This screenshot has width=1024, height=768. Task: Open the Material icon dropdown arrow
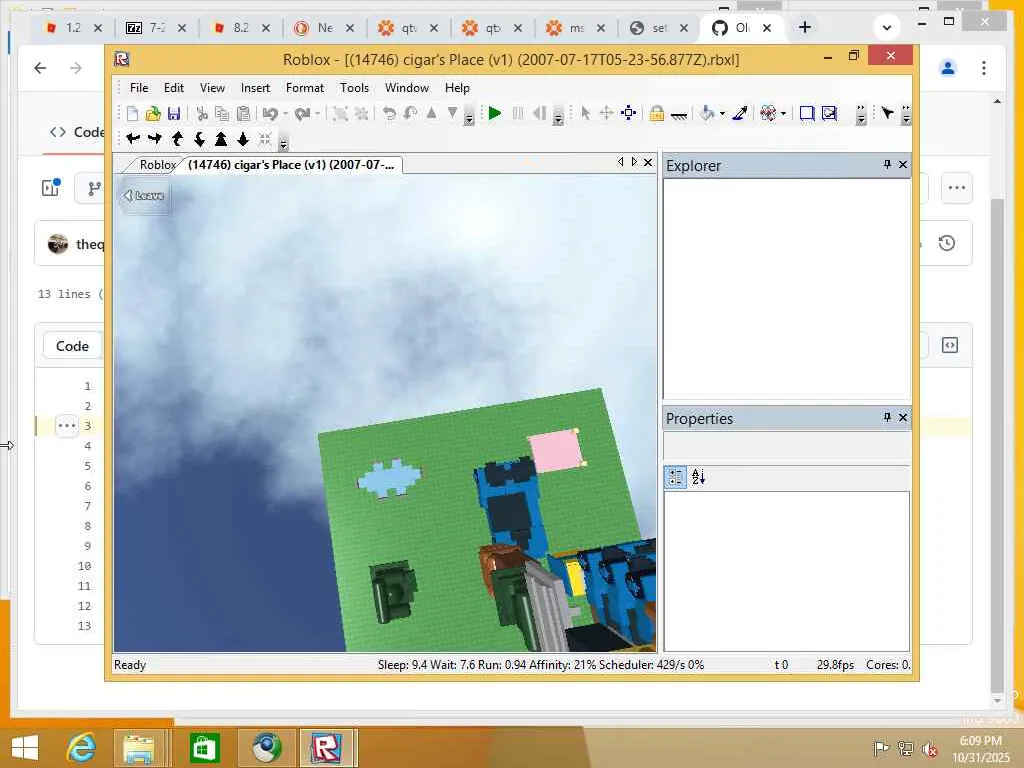(783, 114)
